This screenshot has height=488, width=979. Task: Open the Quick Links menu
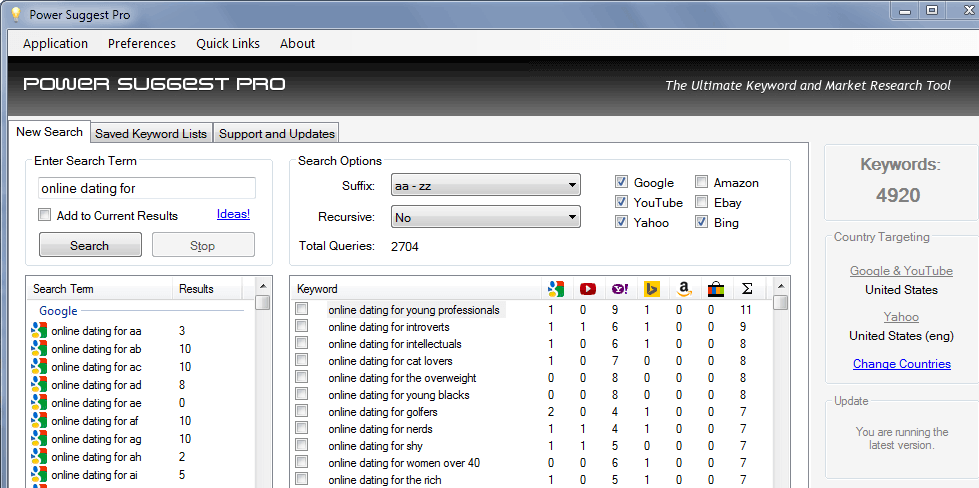228,44
